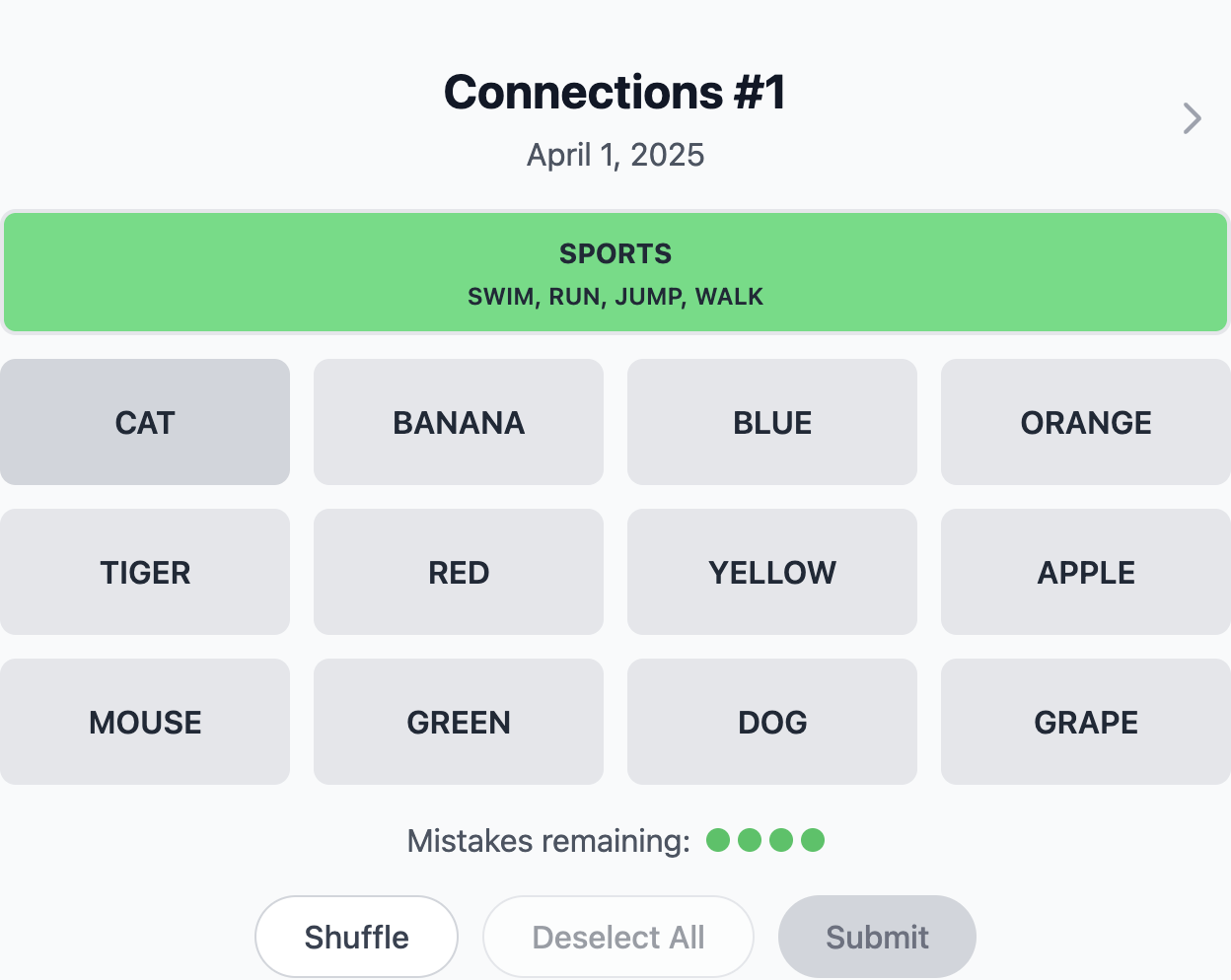Click the Connections #1 title
This screenshot has height=980, width=1231.
(x=615, y=92)
